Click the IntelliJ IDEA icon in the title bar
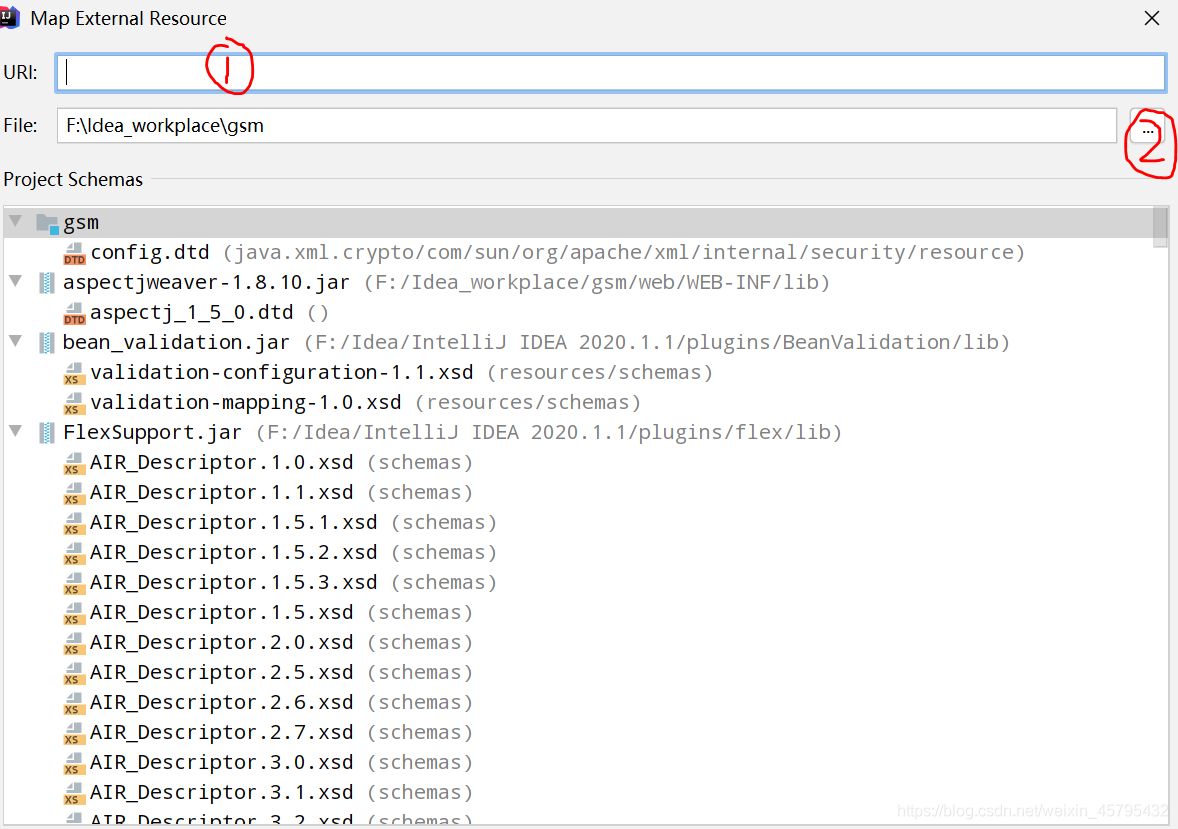 [11, 17]
